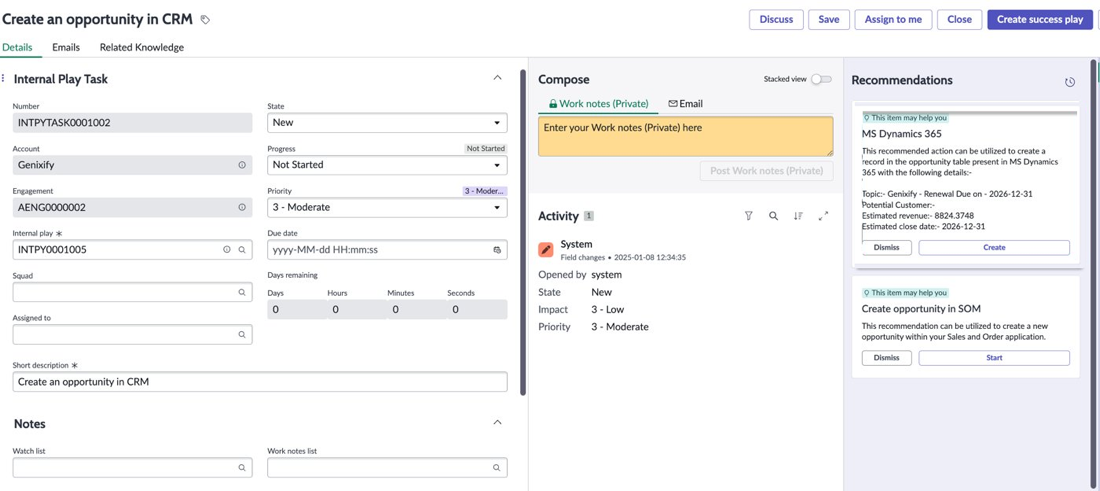
Task: Open the Account Genixify info icon
Action: 242,165
